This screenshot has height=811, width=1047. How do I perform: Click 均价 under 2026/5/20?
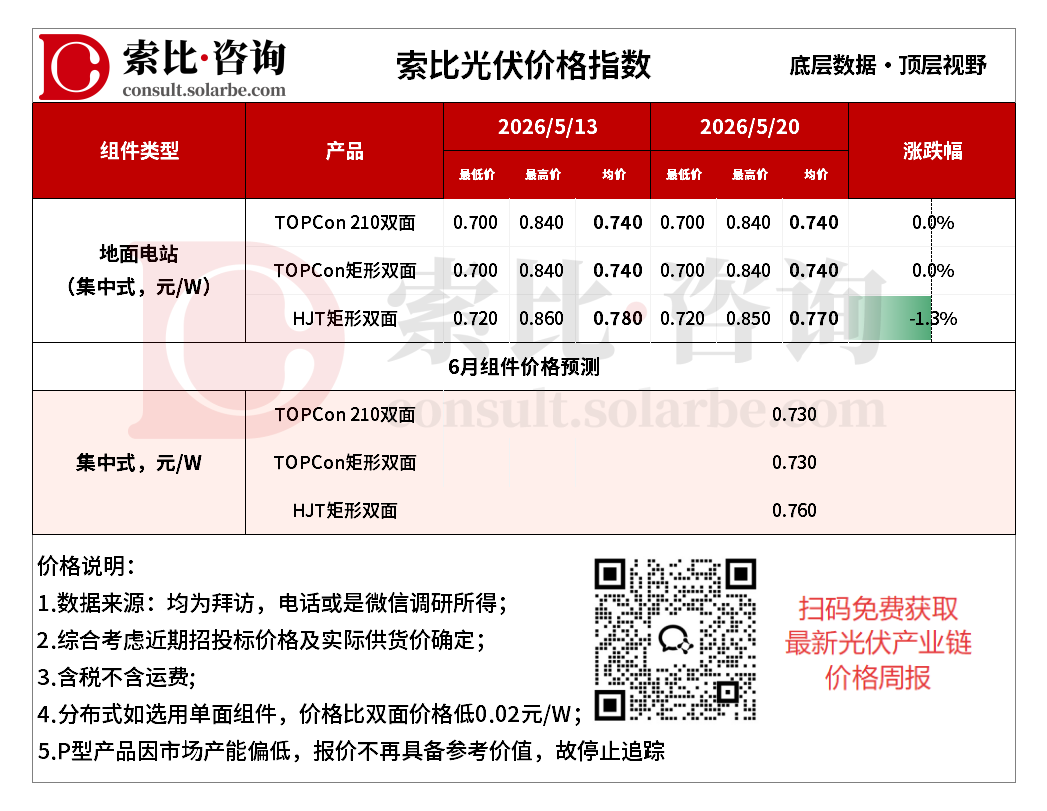point(815,175)
